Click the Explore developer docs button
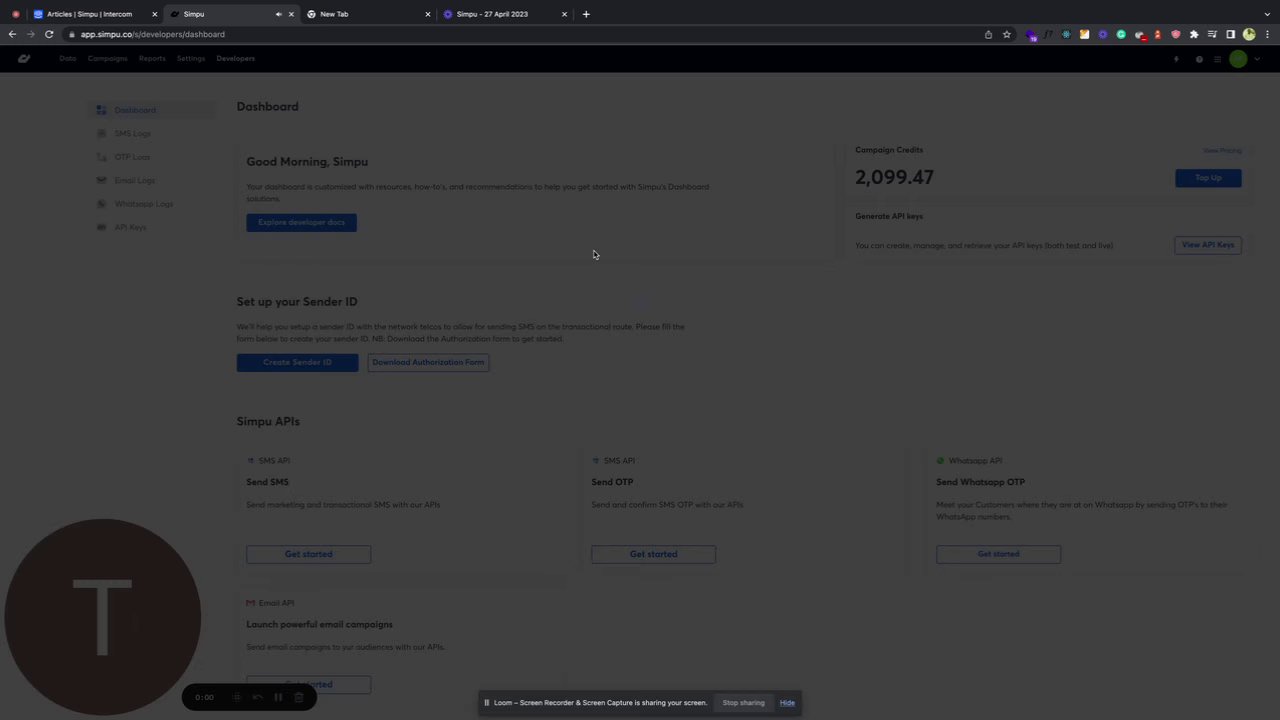The image size is (1280, 720). 301,222
